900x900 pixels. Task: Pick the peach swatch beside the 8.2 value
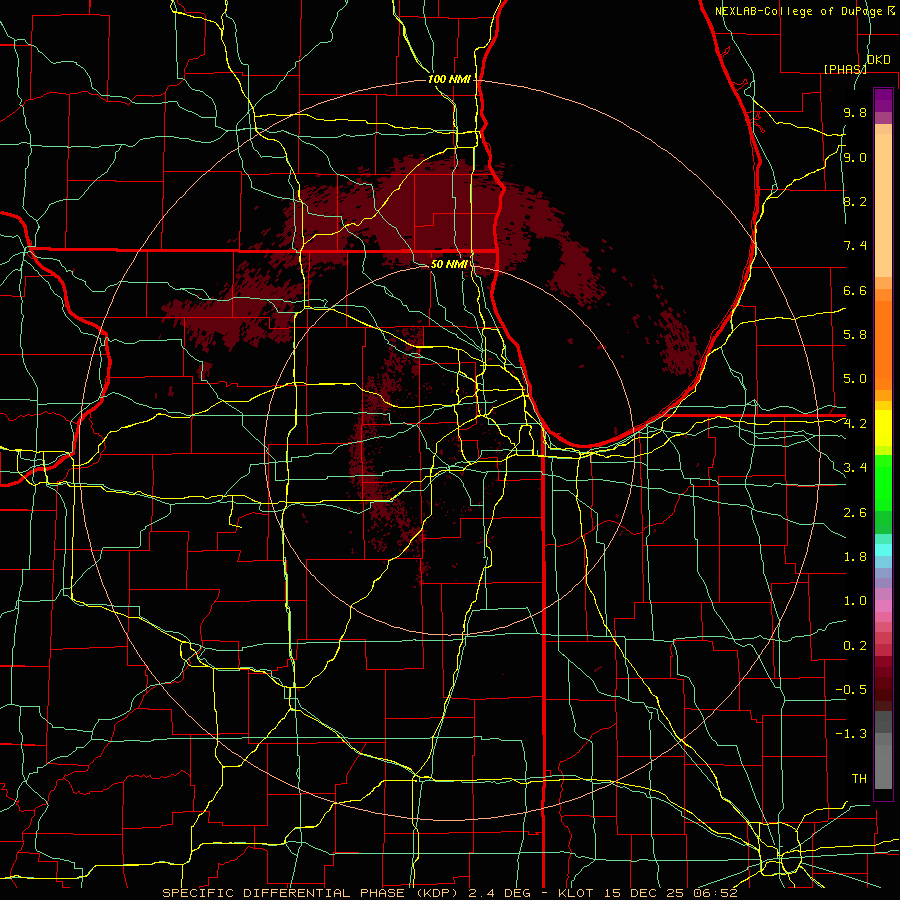point(883,205)
